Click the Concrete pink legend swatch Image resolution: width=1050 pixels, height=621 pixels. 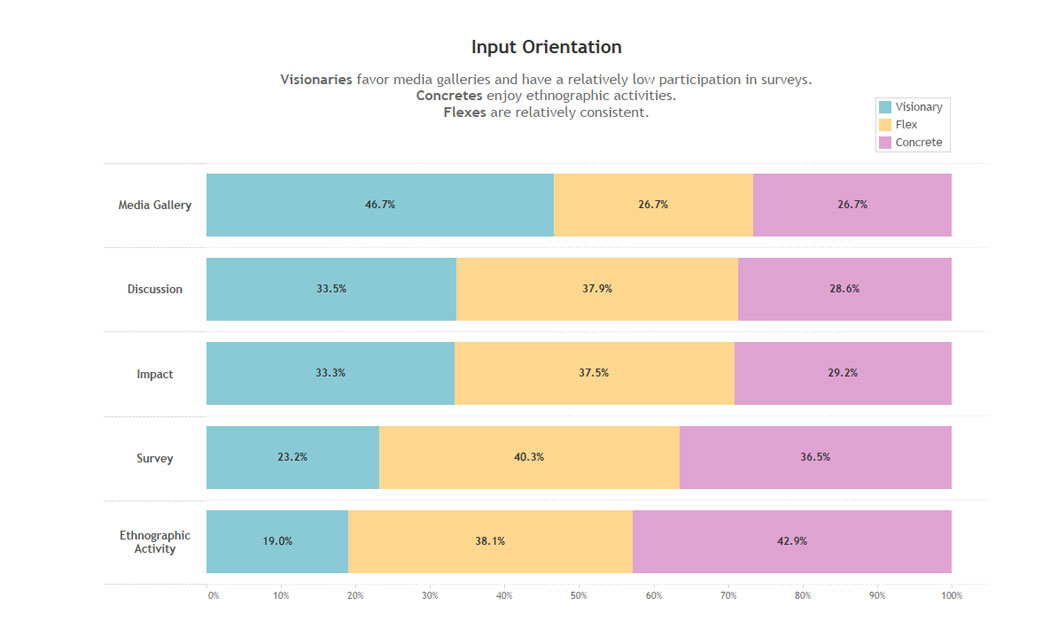884,143
